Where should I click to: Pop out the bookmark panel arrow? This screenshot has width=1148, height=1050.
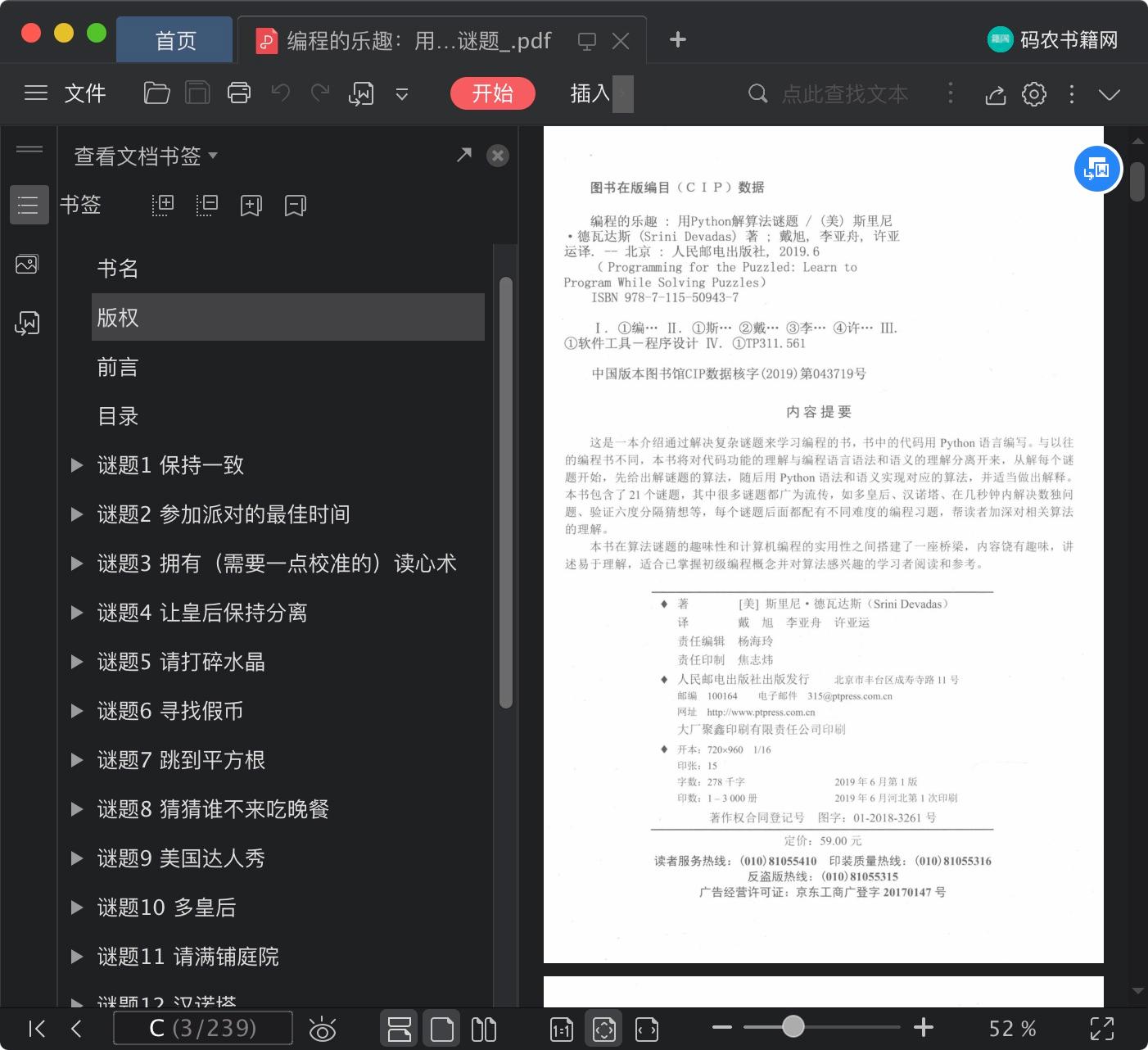click(x=464, y=154)
